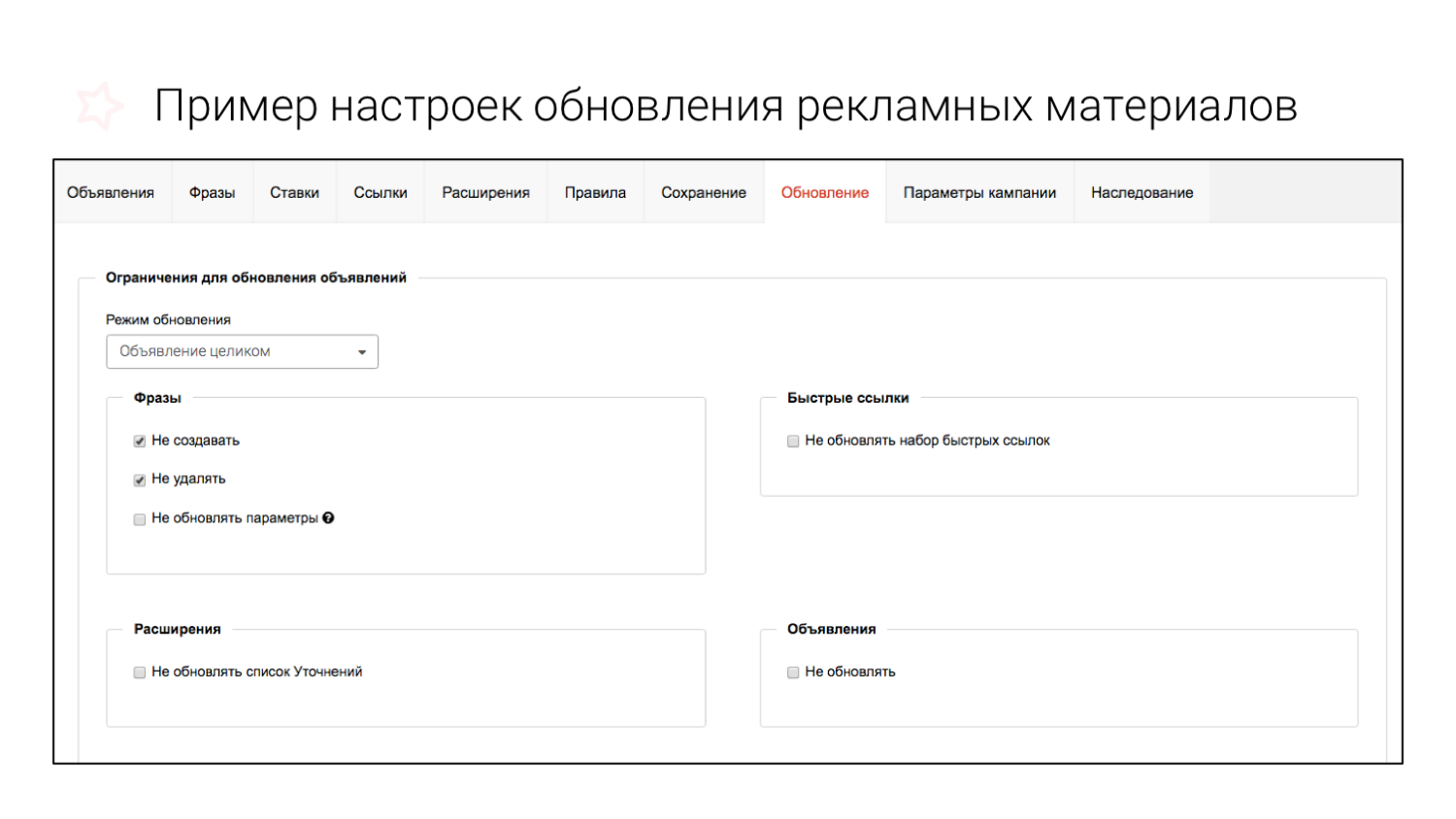Click the slide title Пример настроек обновления

click(469, 106)
